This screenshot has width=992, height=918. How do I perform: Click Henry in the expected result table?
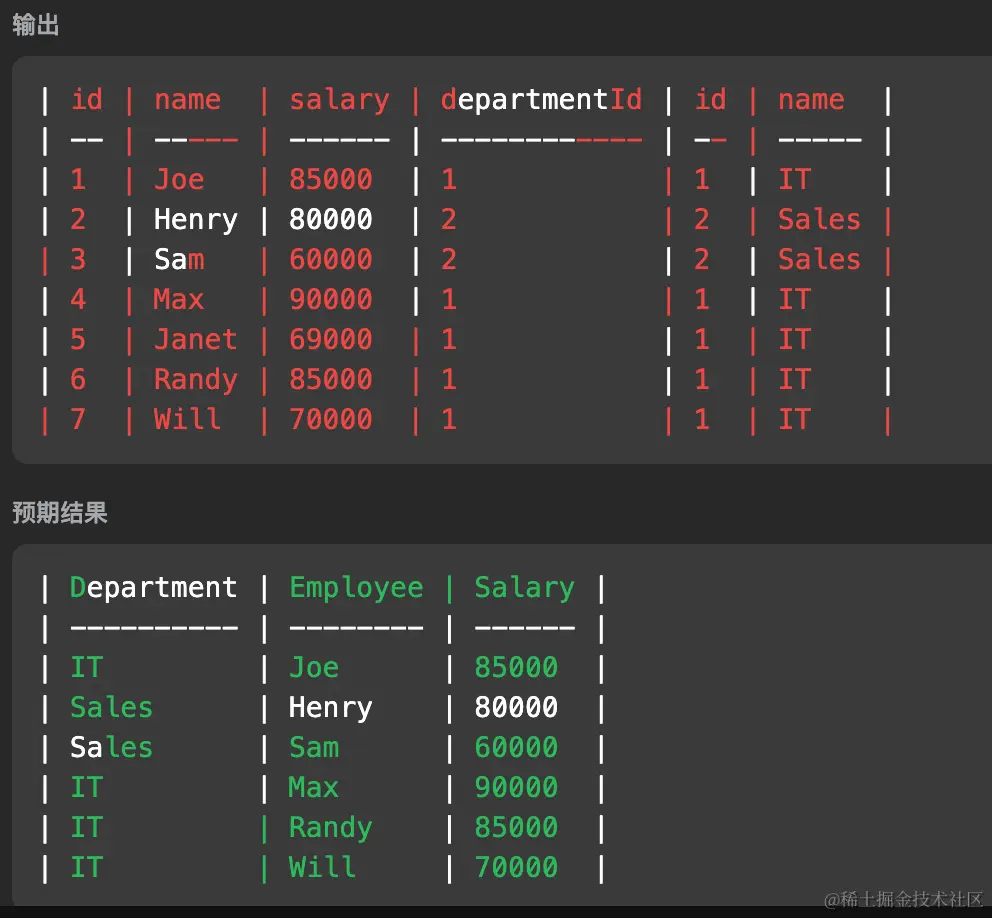coord(331,709)
